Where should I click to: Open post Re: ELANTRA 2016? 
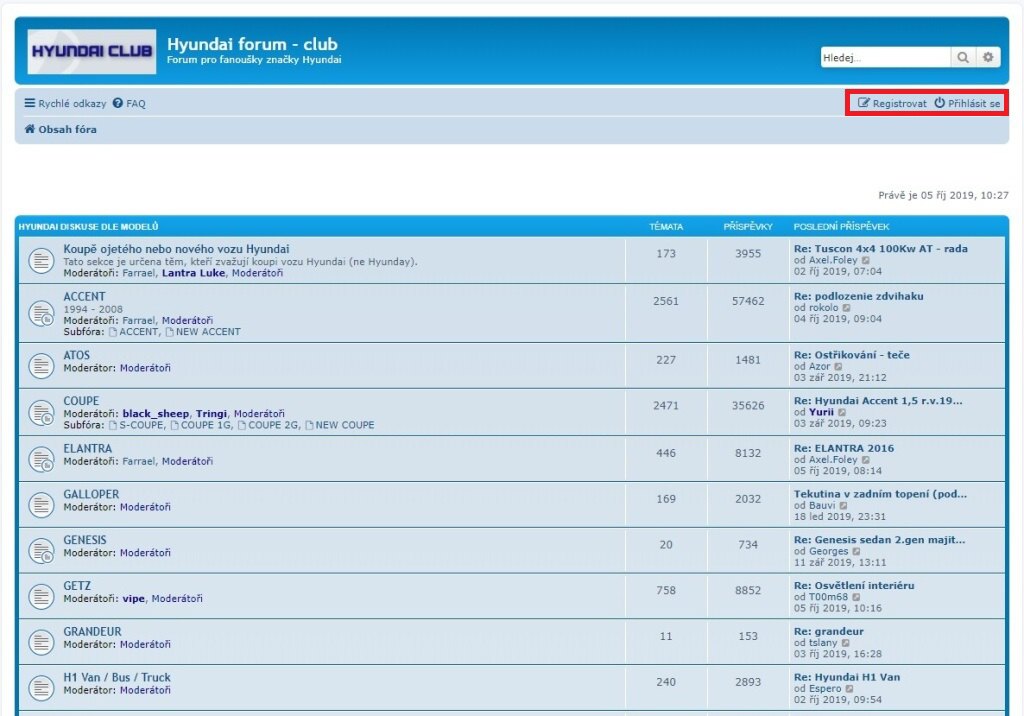click(x=844, y=448)
